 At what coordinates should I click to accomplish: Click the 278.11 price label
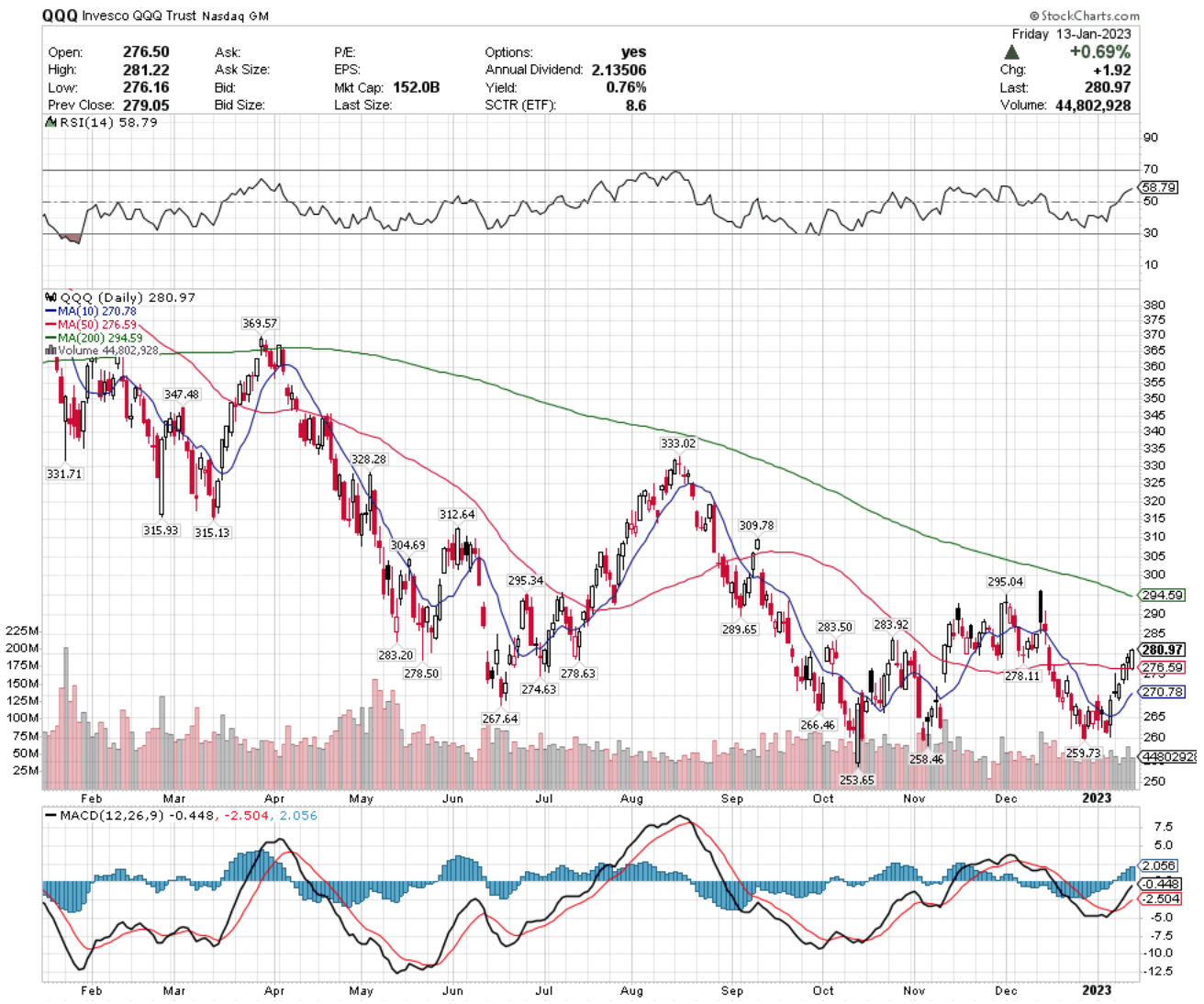[x=1022, y=675]
